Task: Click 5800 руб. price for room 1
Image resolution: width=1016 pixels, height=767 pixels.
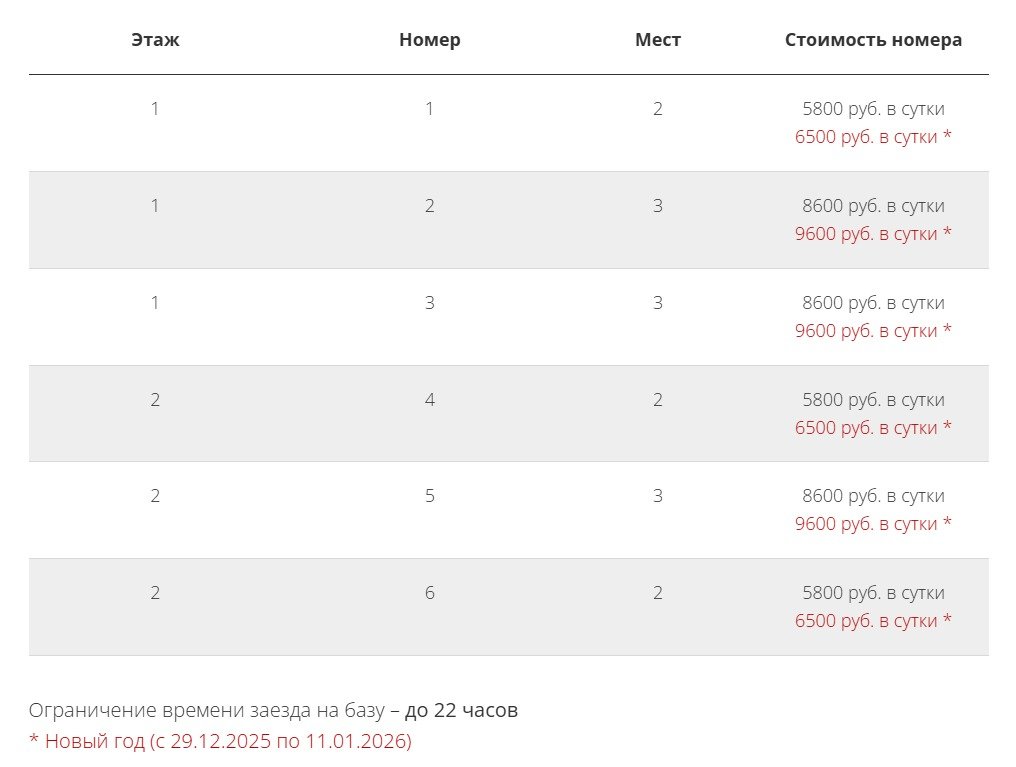Action: 873,109
